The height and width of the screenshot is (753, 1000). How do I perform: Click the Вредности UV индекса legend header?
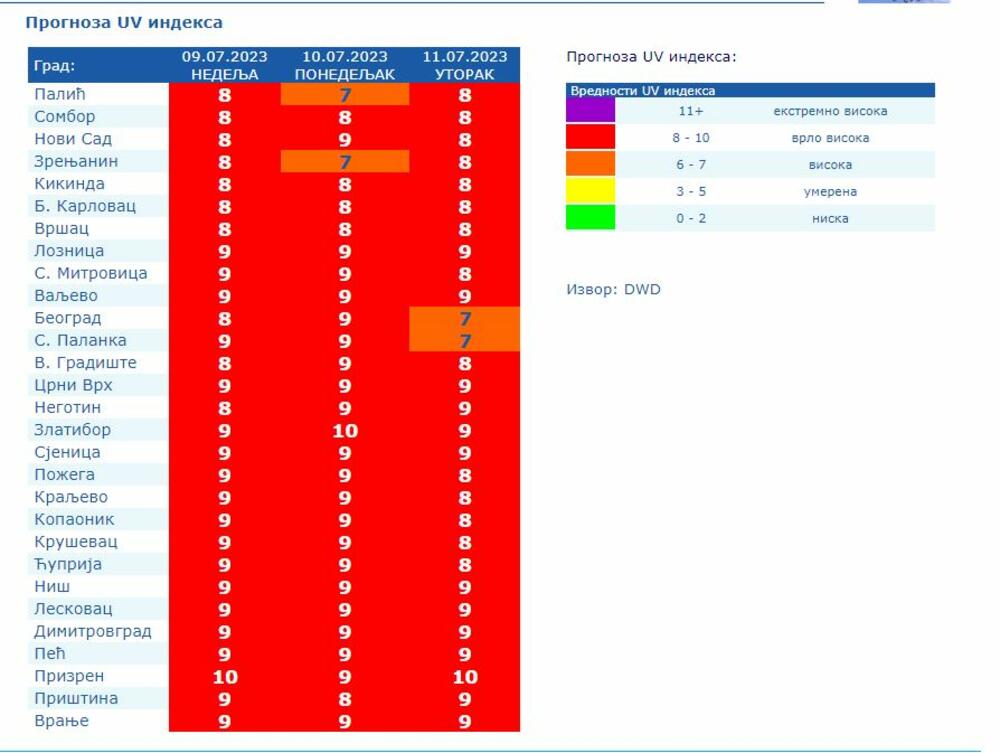(x=642, y=91)
